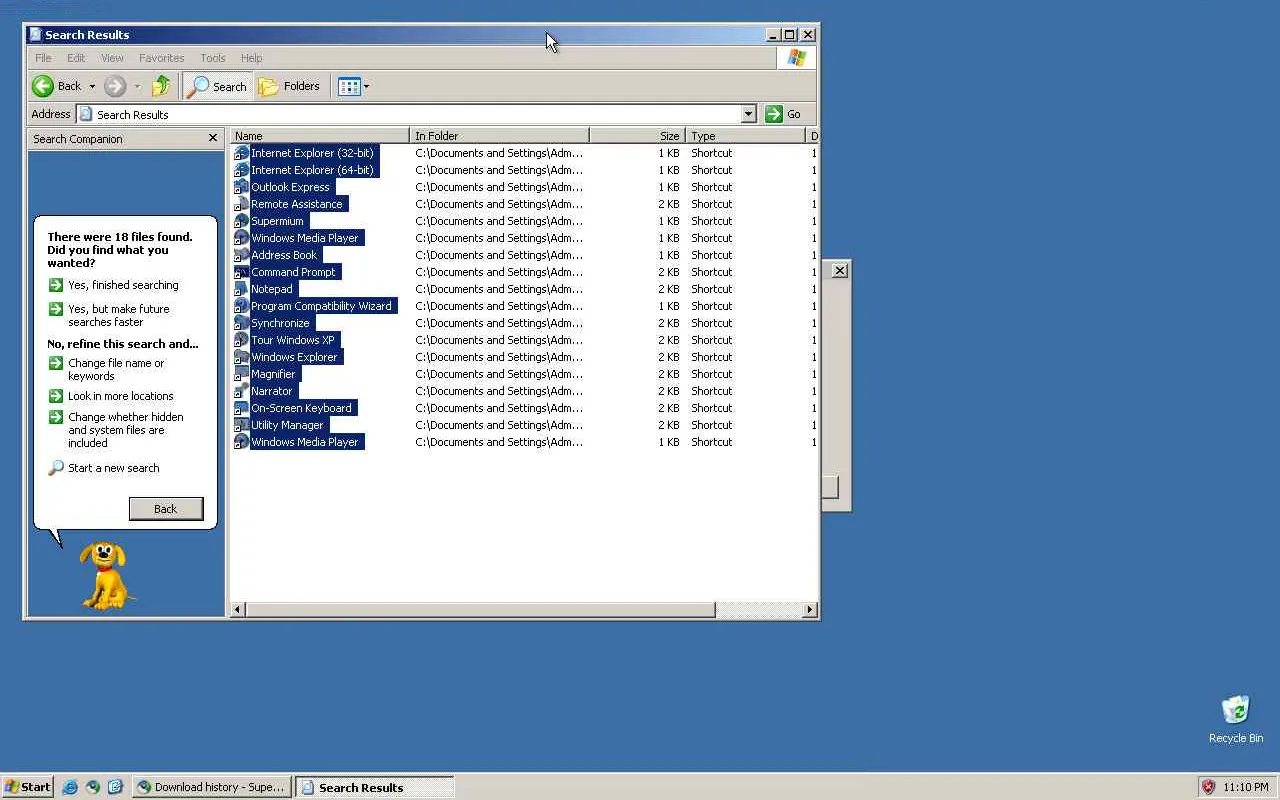Select the Notepad shortcut icon
The width and height of the screenshot is (1280, 800).
pos(241,289)
